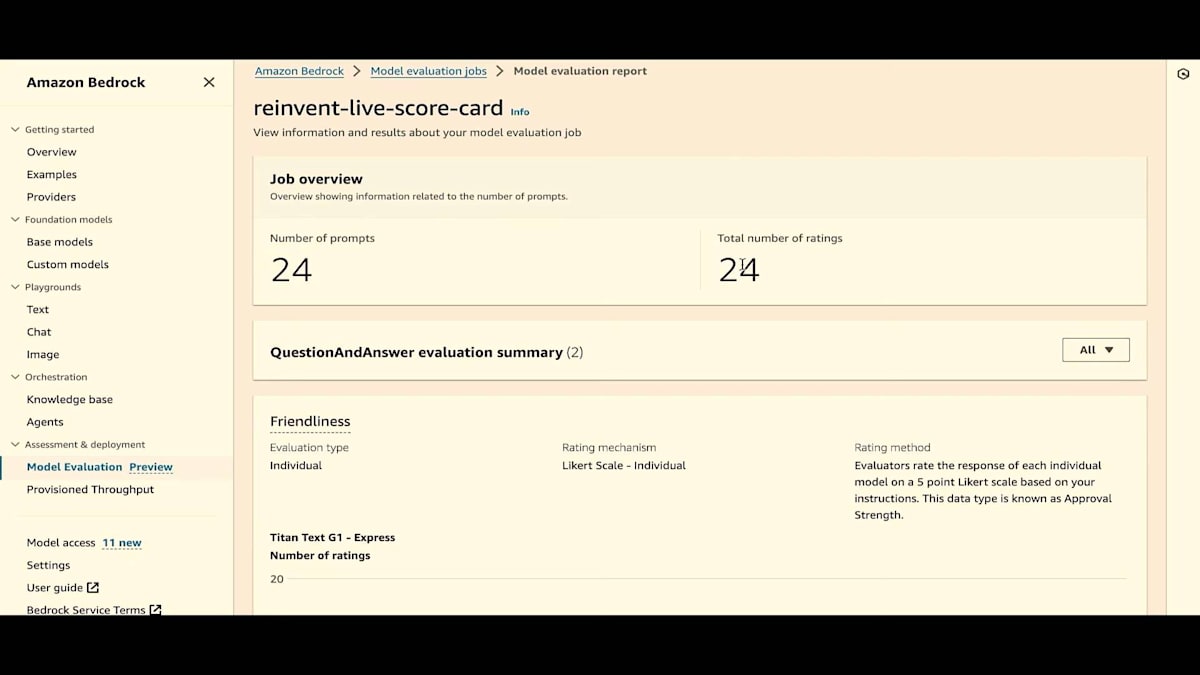The width and height of the screenshot is (1200, 675).
Task: Click the Friendliness metric heading
Action: [310, 422]
